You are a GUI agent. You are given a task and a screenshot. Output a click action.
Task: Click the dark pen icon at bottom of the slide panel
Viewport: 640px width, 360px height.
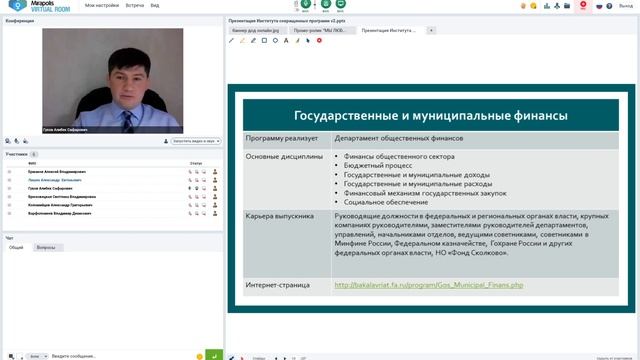tap(231, 358)
